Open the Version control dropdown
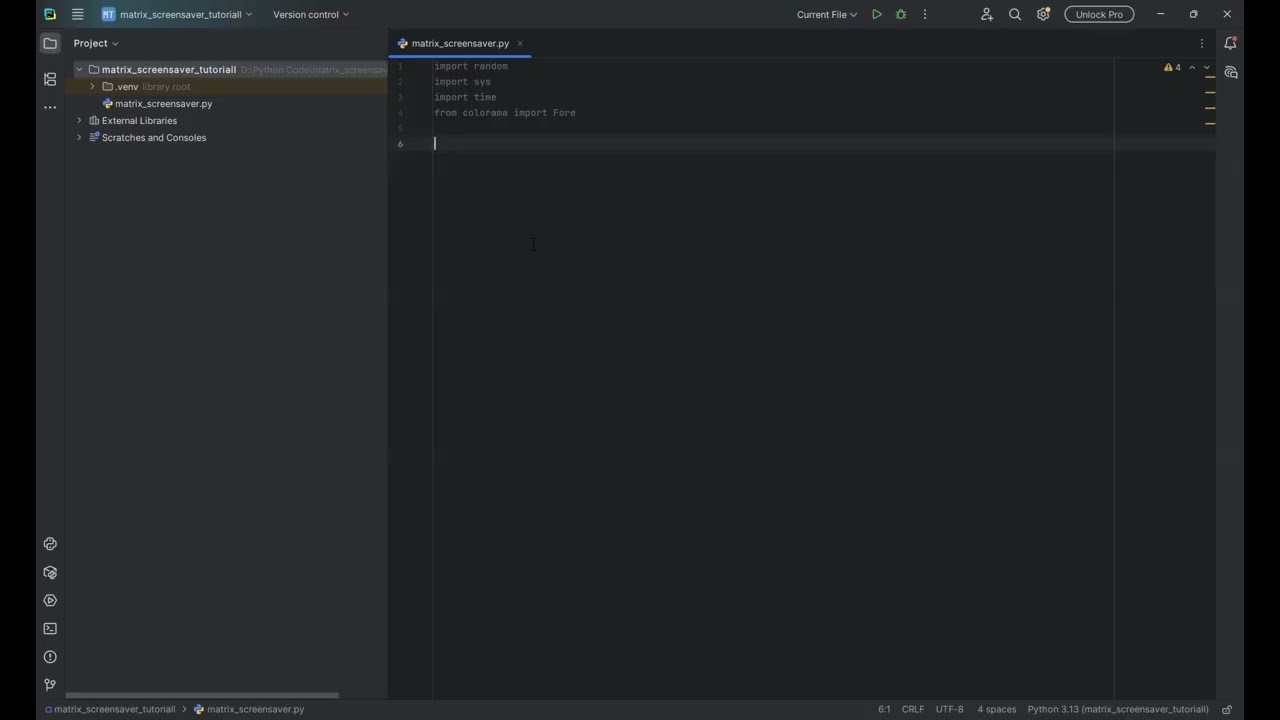 point(311,14)
